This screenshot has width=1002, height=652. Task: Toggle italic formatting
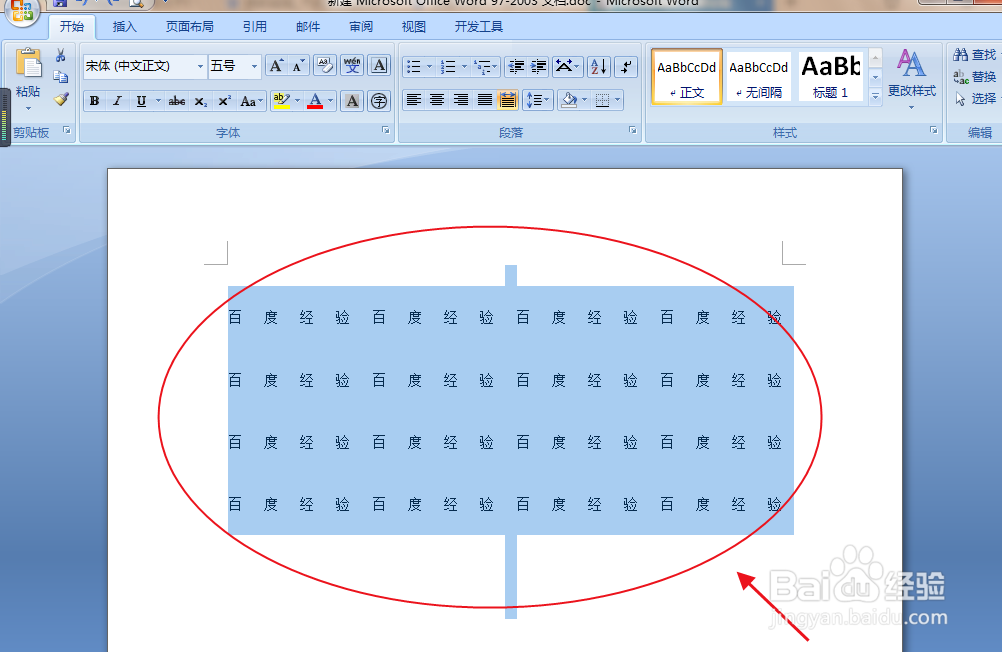pyautogui.click(x=118, y=101)
